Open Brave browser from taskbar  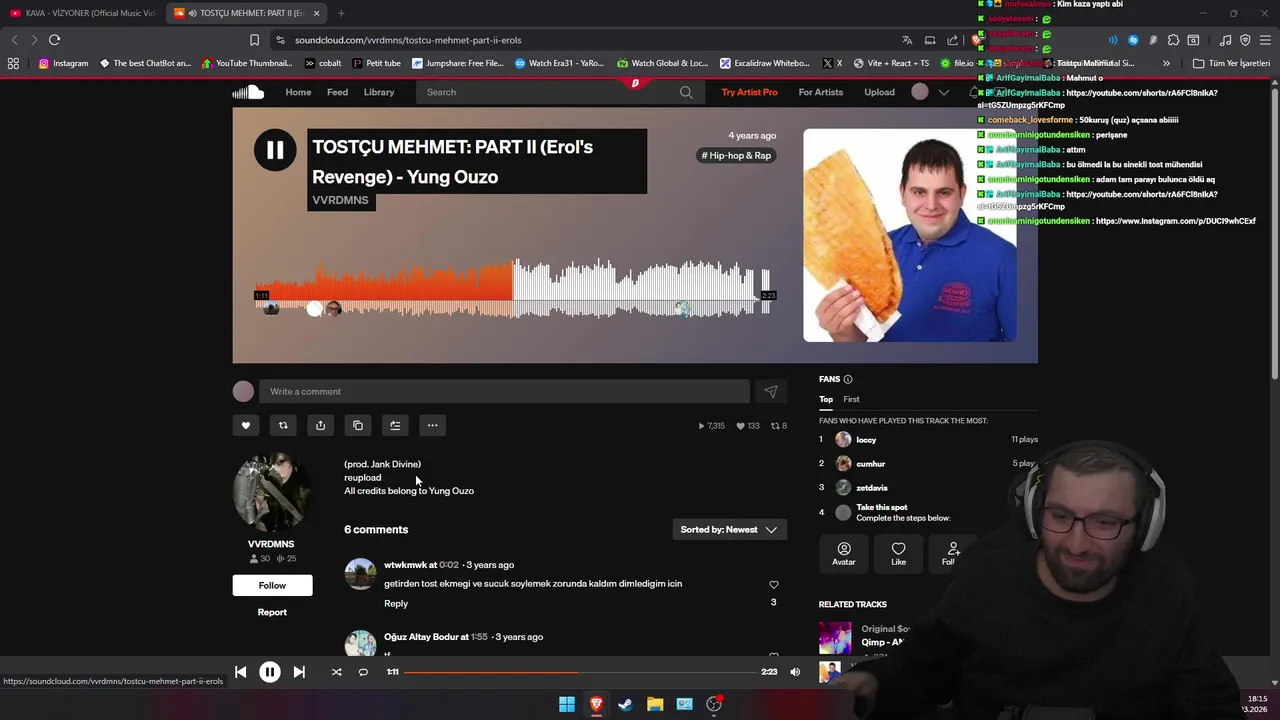pyautogui.click(x=596, y=704)
